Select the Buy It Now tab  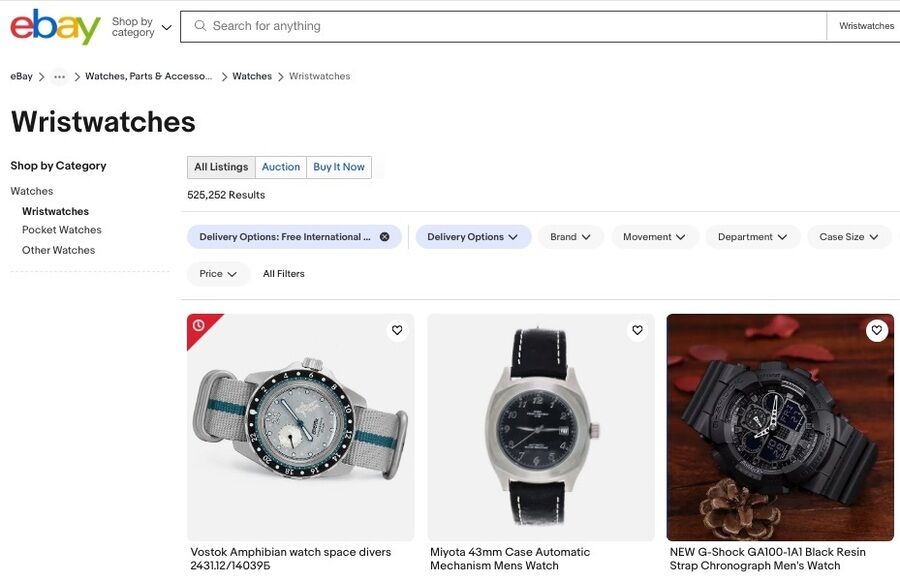pos(338,167)
